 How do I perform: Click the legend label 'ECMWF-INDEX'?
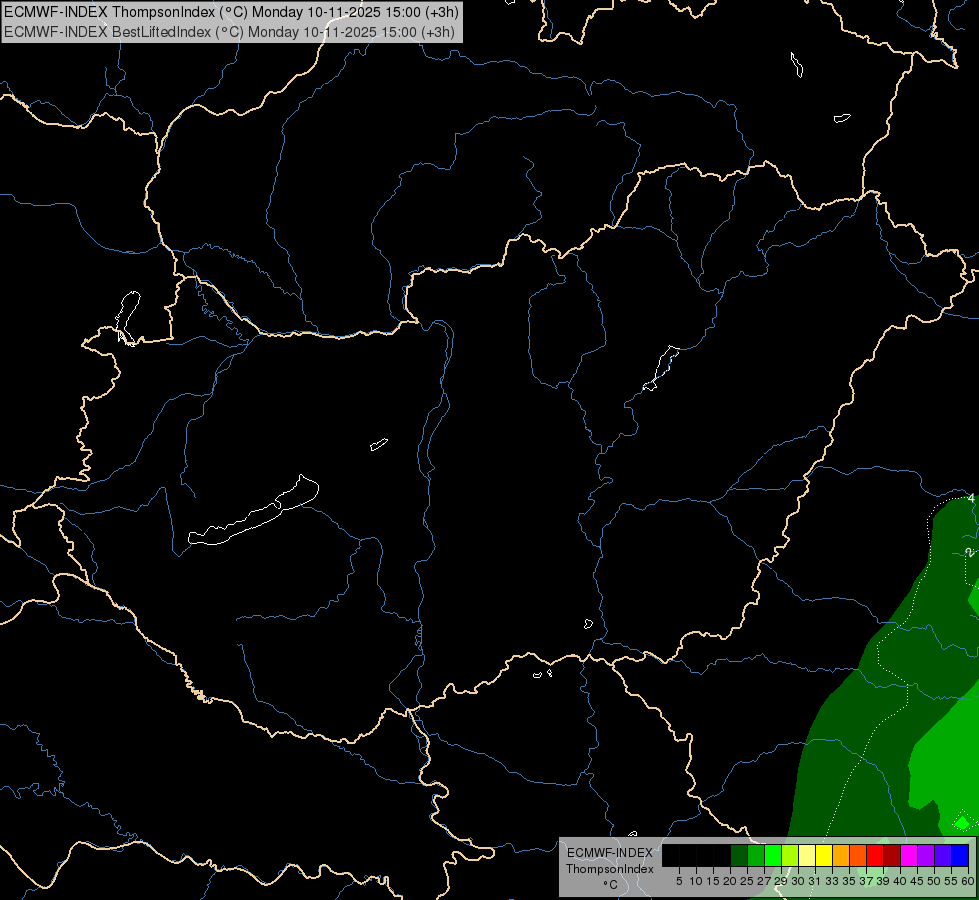pos(610,853)
